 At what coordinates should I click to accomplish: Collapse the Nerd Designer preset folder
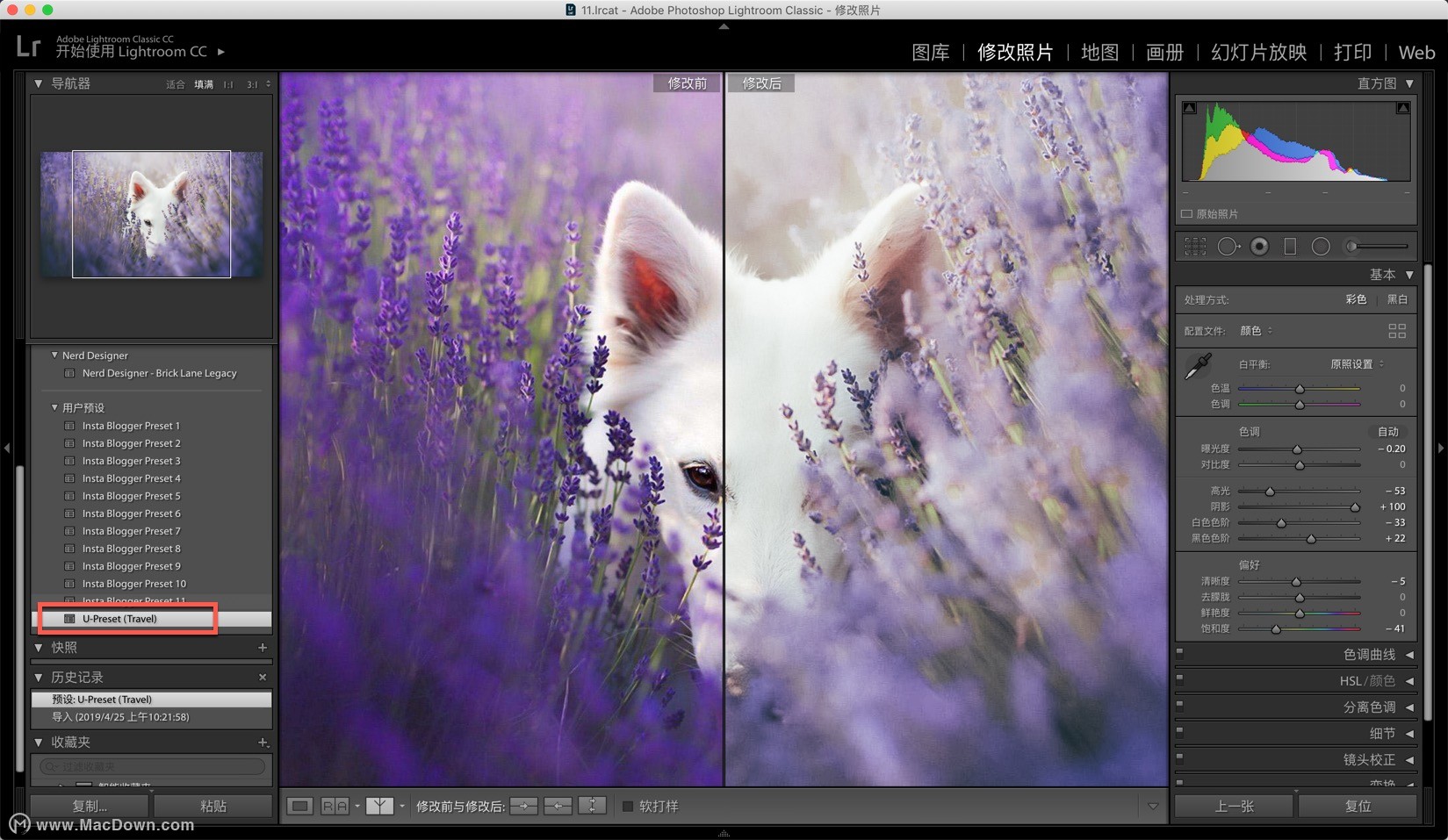click(54, 355)
